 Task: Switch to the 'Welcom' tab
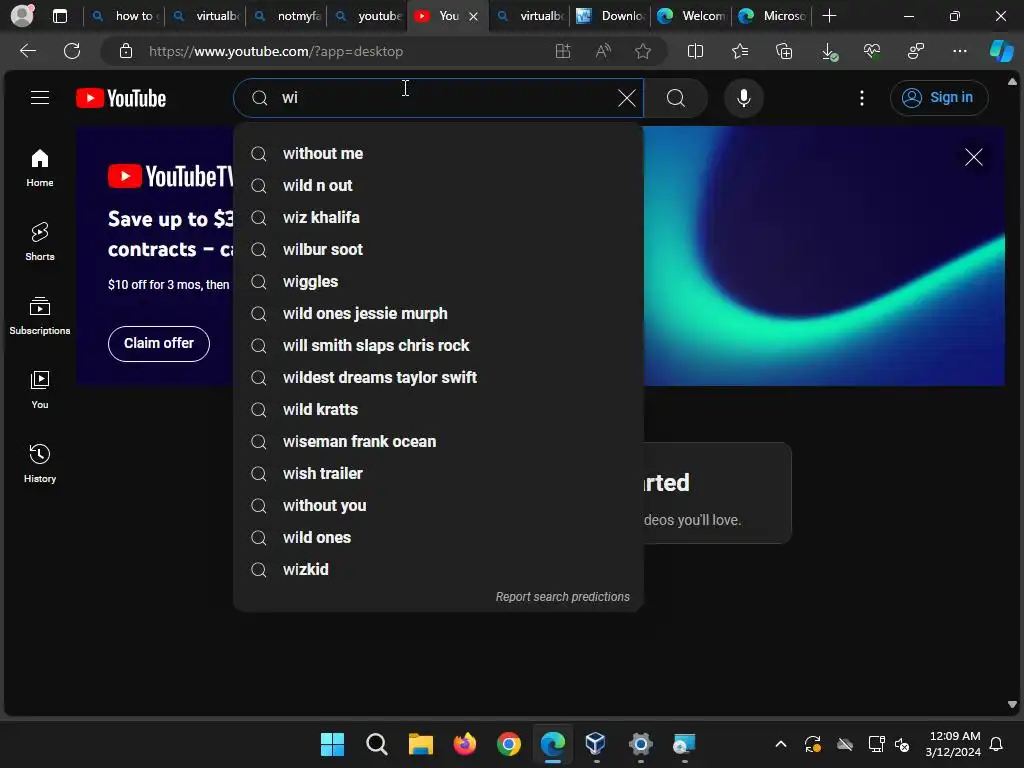[x=691, y=16]
